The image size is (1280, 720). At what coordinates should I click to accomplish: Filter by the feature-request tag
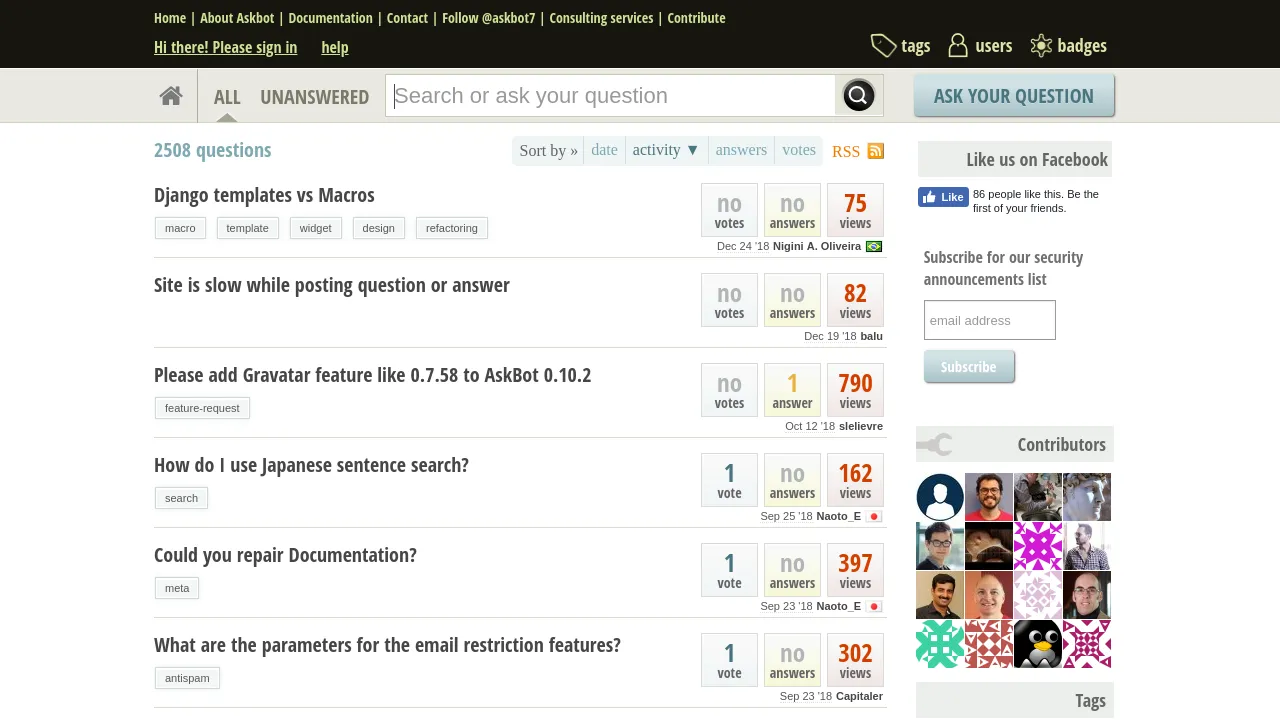point(202,408)
